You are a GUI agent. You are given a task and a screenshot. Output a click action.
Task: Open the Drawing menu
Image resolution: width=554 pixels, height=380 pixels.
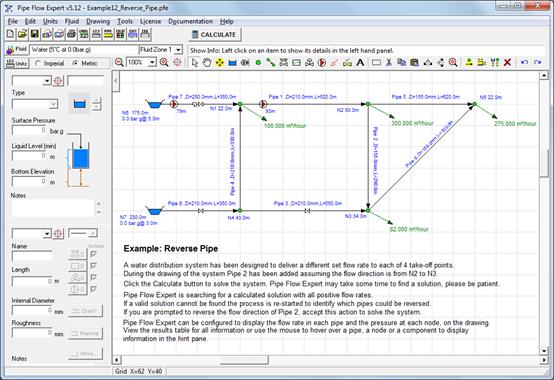click(x=98, y=21)
